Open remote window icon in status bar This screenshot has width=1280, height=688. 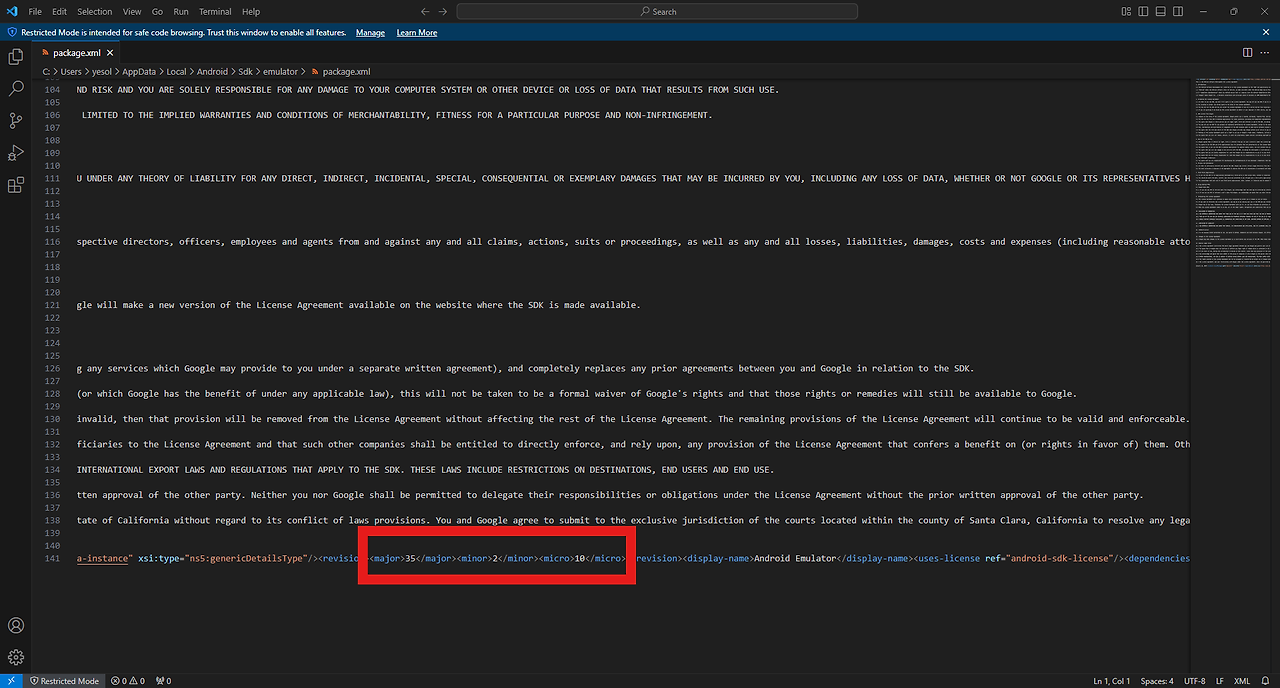(x=11, y=680)
